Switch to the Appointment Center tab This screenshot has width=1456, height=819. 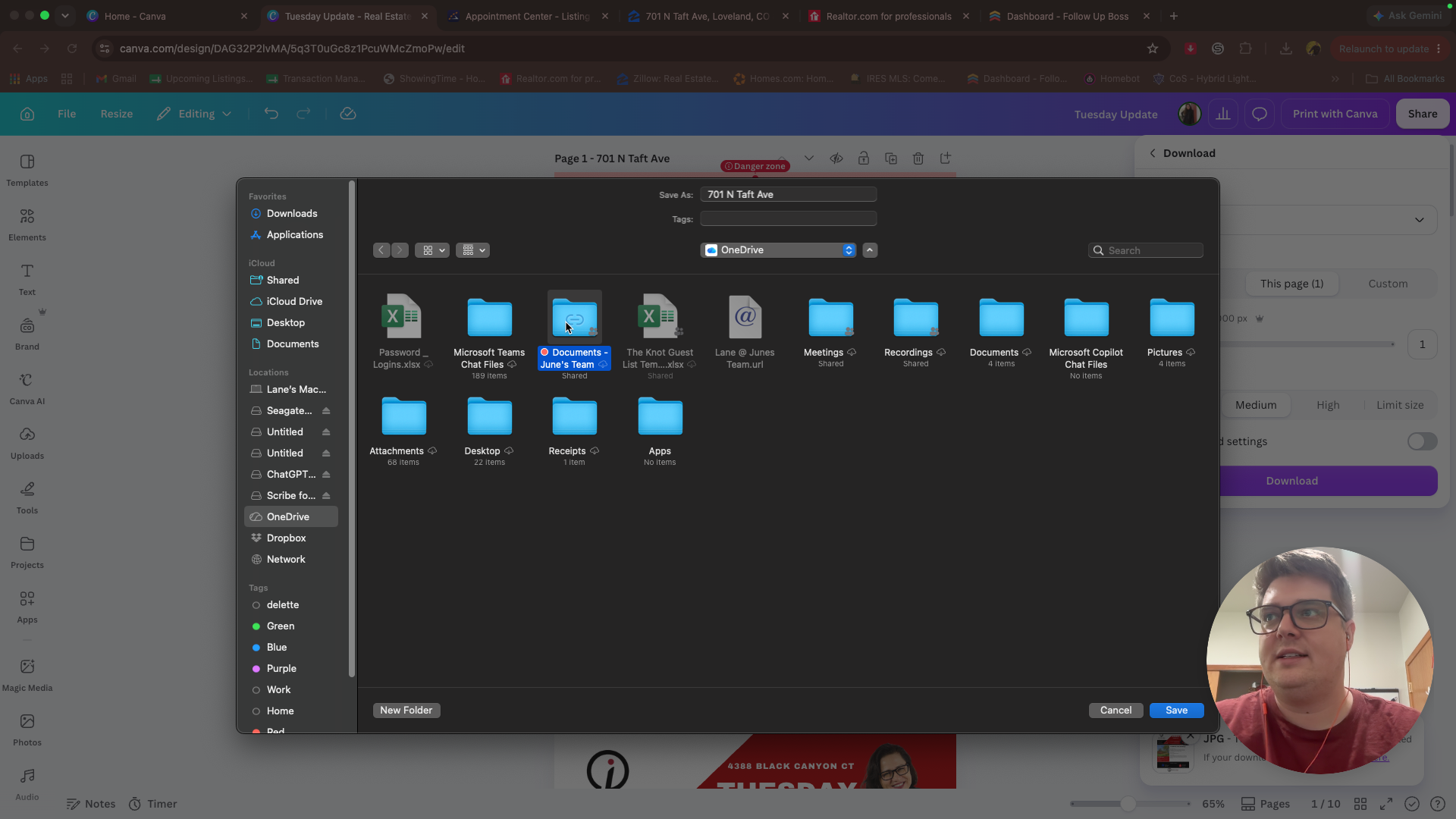pos(529,16)
